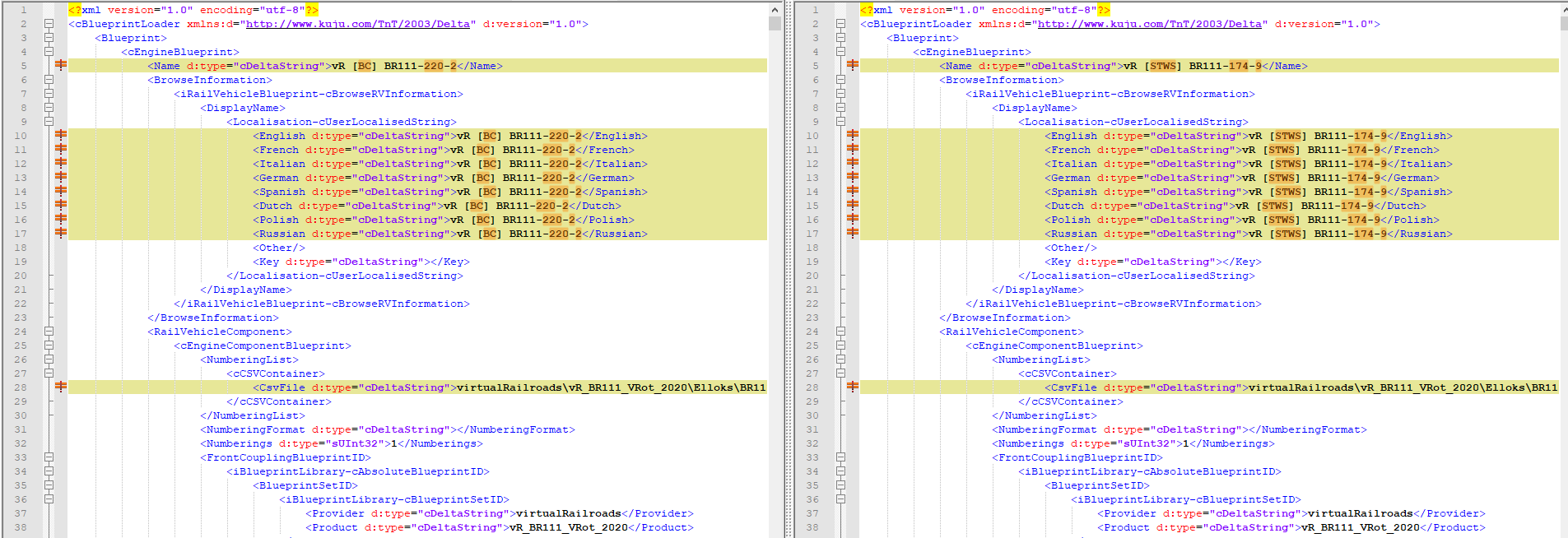This screenshot has width=1568, height=538.
Task: Click line number 1 in right pane
Action: click(816, 10)
